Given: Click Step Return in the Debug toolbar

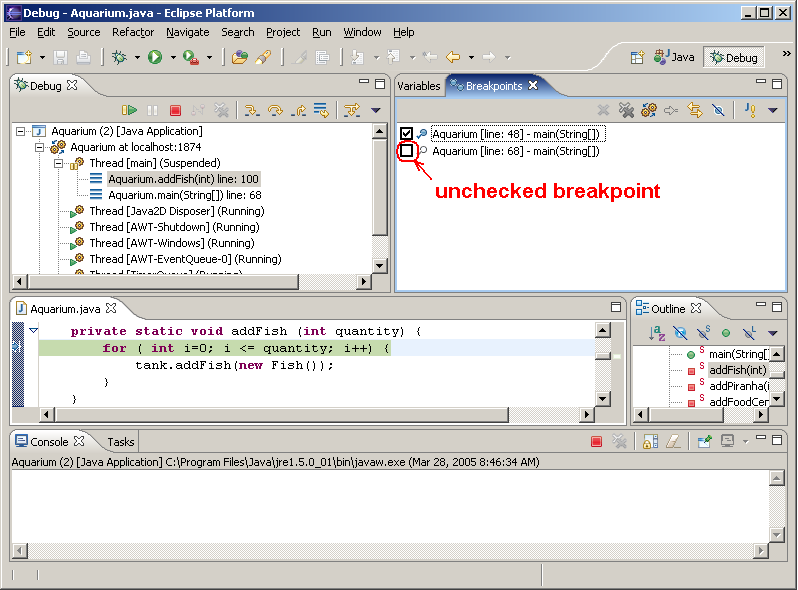Looking at the screenshot, I should (299, 110).
